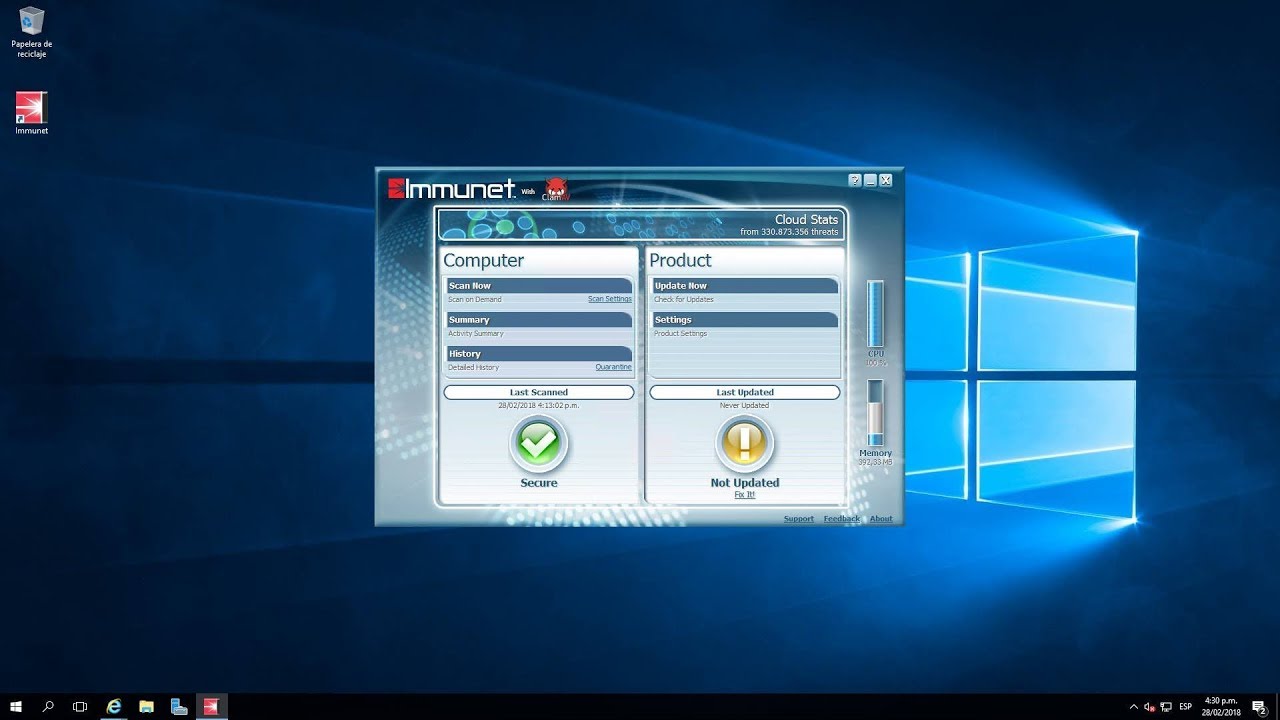The image size is (1280, 720).
Task: Open File Explorer from the taskbar
Action: pos(146,707)
